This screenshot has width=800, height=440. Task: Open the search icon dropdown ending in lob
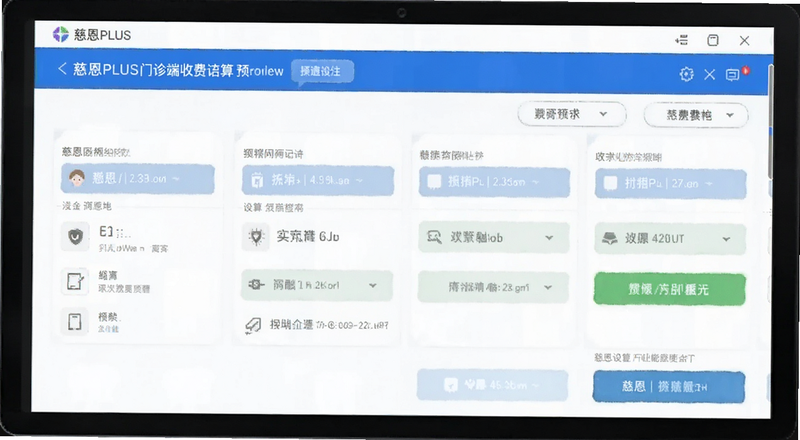[x=493, y=237]
